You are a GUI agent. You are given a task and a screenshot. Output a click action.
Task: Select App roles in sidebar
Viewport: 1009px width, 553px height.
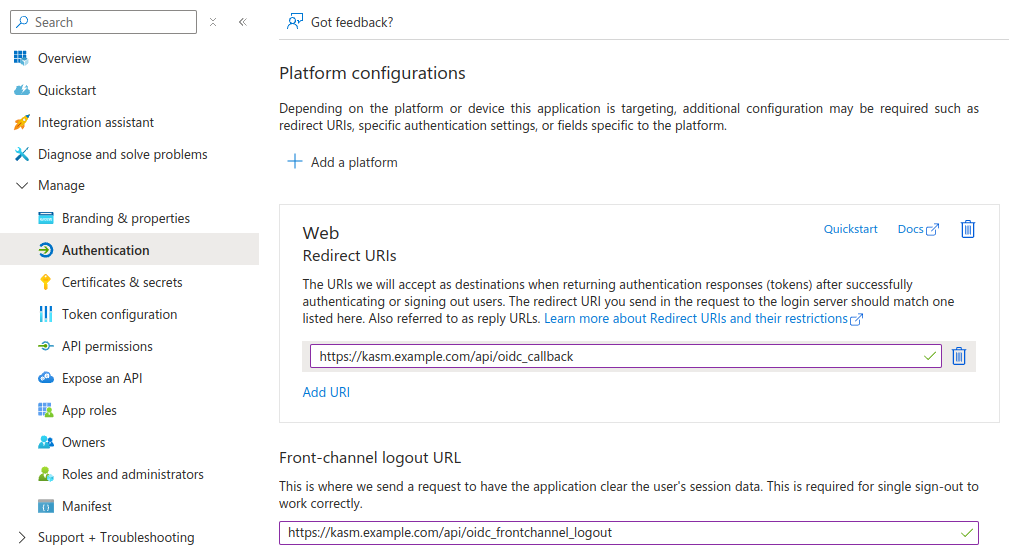pos(89,410)
